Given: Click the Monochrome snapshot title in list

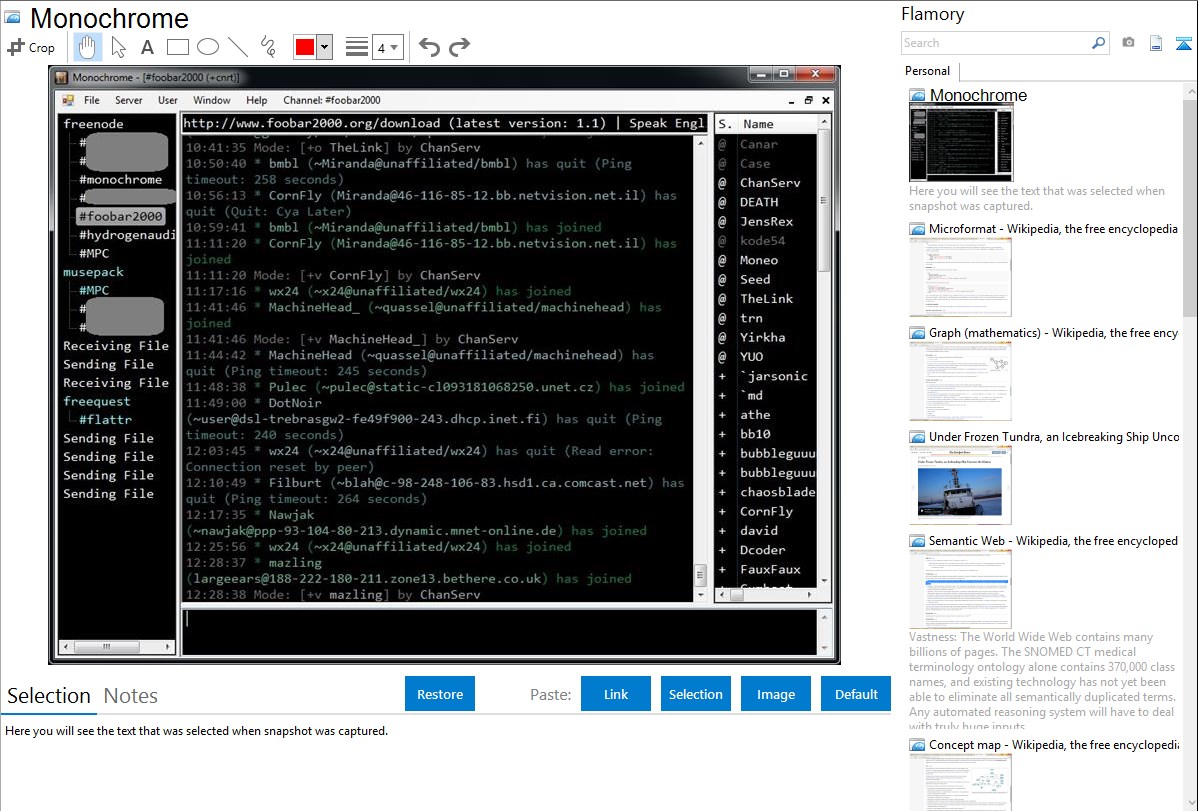Looking at the screenshot, I should pos(978,96).
